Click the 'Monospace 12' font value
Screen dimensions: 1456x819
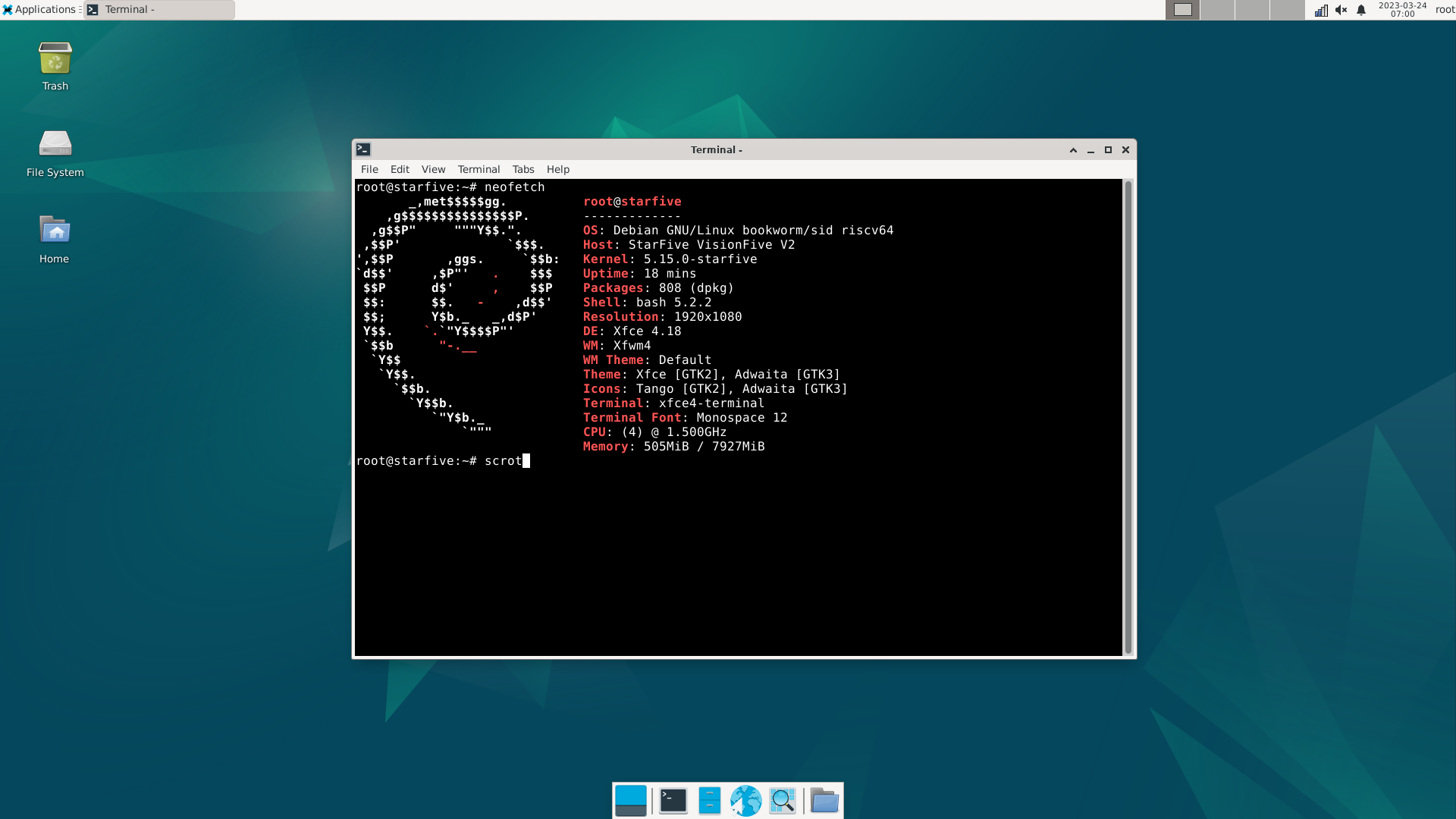(x=742, y=418)
